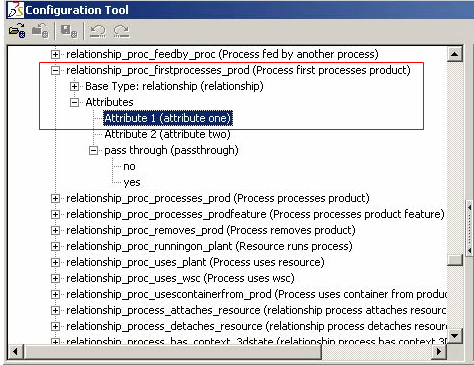
Task: Click the Configuration Tool title bar icon
Action: (x=16, y=10)
